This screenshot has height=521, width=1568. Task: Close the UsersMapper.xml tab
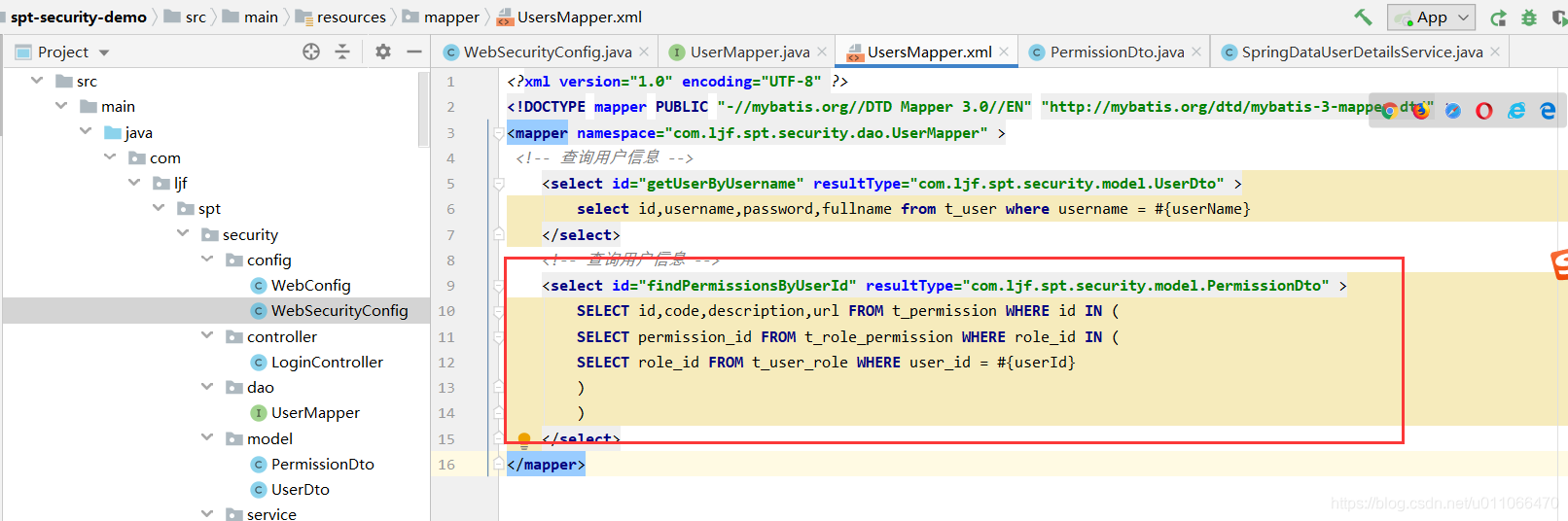pos(1004,52)
